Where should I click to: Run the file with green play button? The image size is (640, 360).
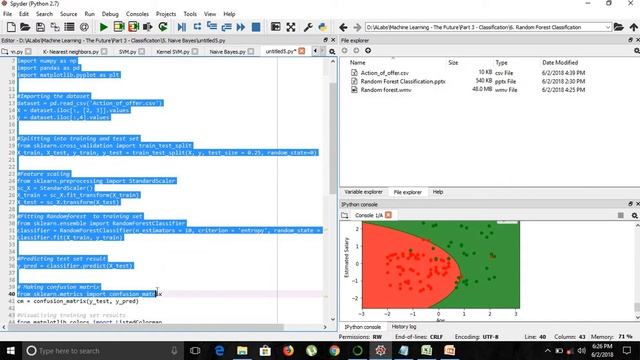[104, 27]
